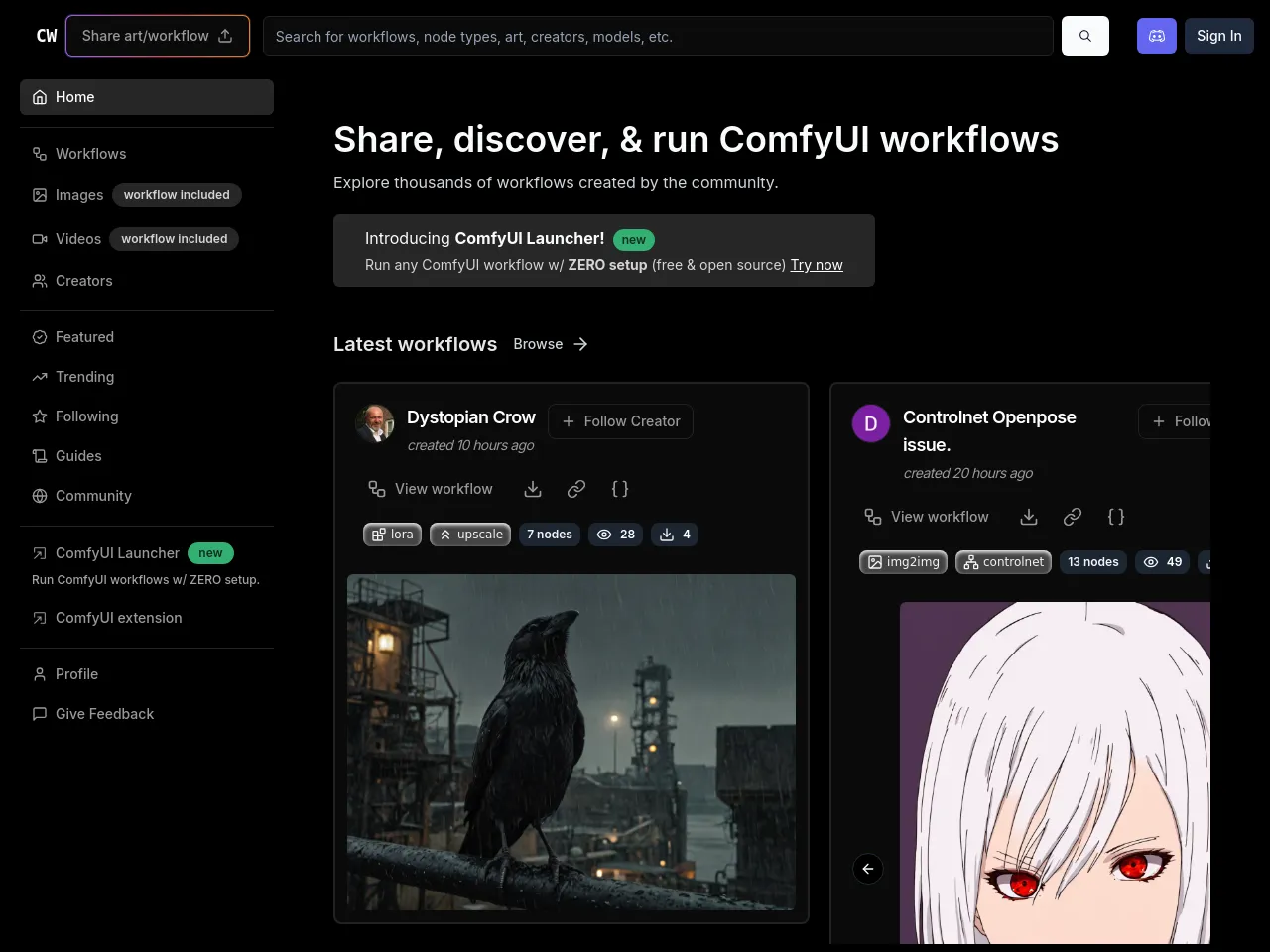
Task: Open Workflows in the sidebar
Action: [x=90, y=154]
